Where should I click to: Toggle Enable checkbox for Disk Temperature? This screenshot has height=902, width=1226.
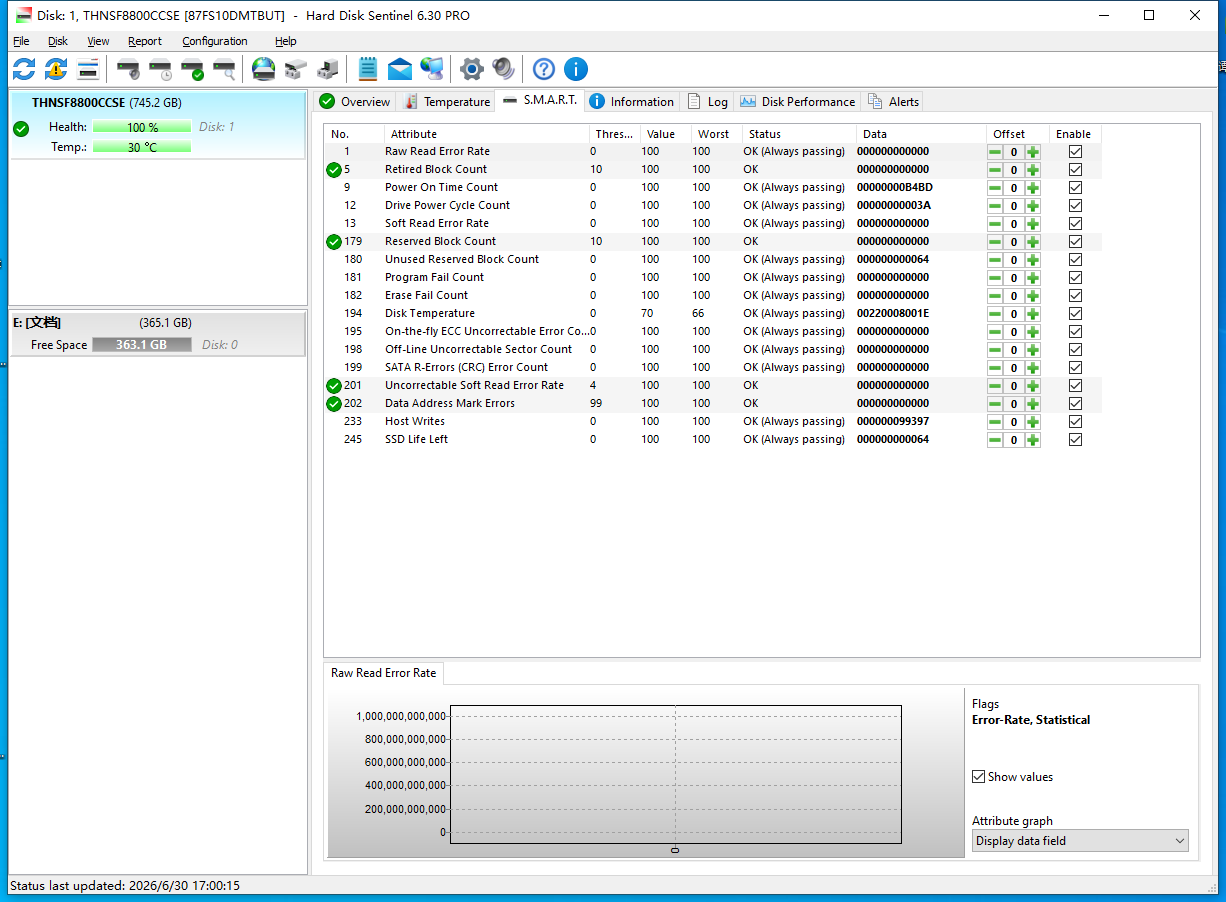(1075, 314)
